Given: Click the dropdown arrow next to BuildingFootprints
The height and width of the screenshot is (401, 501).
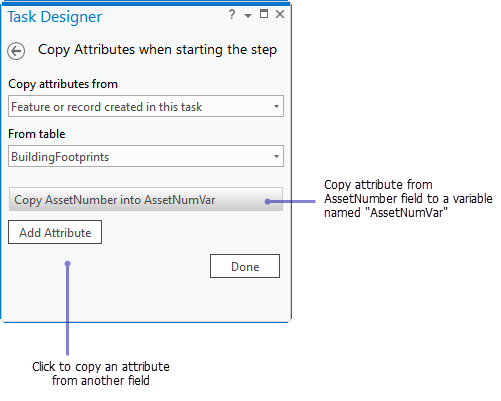Looking at the screenshot, I should 276,156.
